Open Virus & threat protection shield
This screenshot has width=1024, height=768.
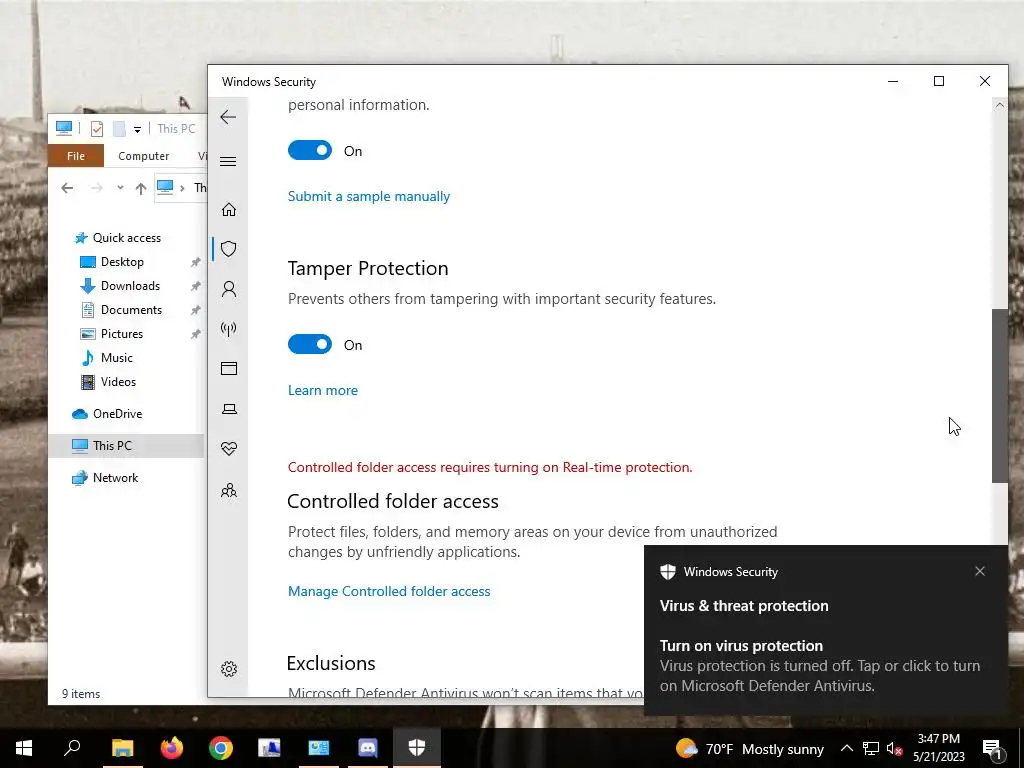[229, 249]
